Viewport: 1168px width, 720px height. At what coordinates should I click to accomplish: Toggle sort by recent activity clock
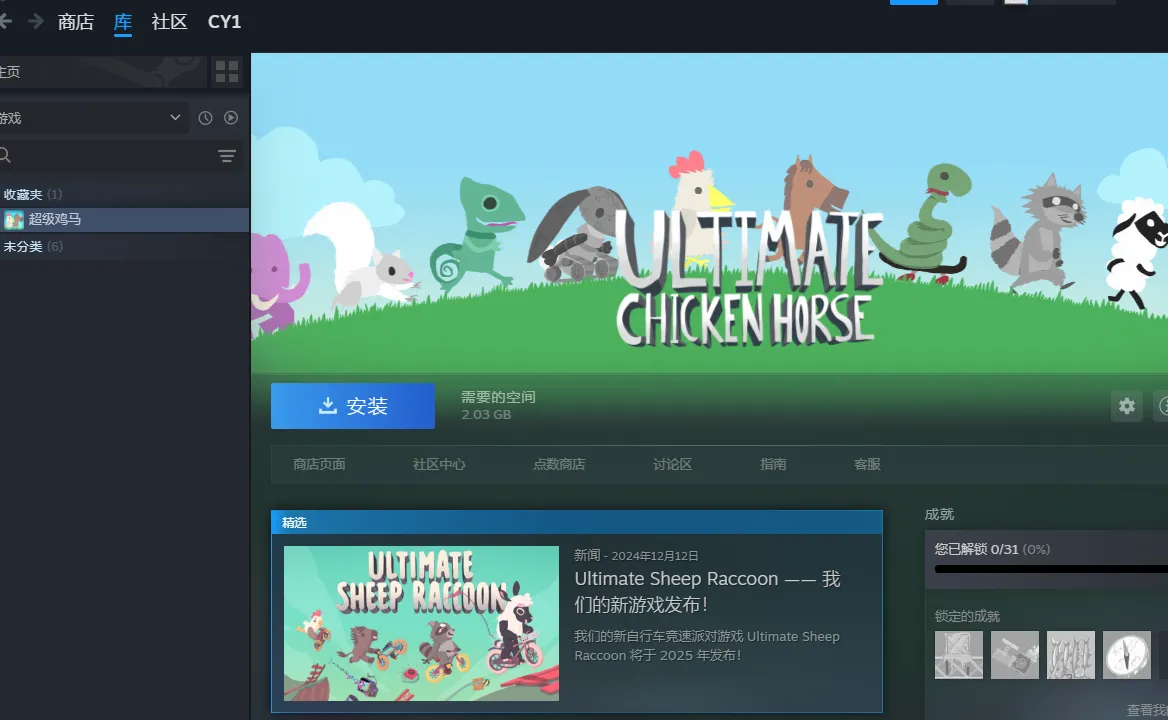(x=205, y=118)
